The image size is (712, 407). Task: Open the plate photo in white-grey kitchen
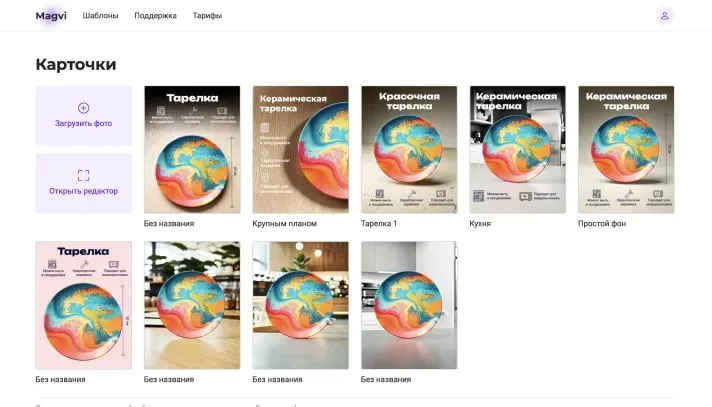(409, 305)
